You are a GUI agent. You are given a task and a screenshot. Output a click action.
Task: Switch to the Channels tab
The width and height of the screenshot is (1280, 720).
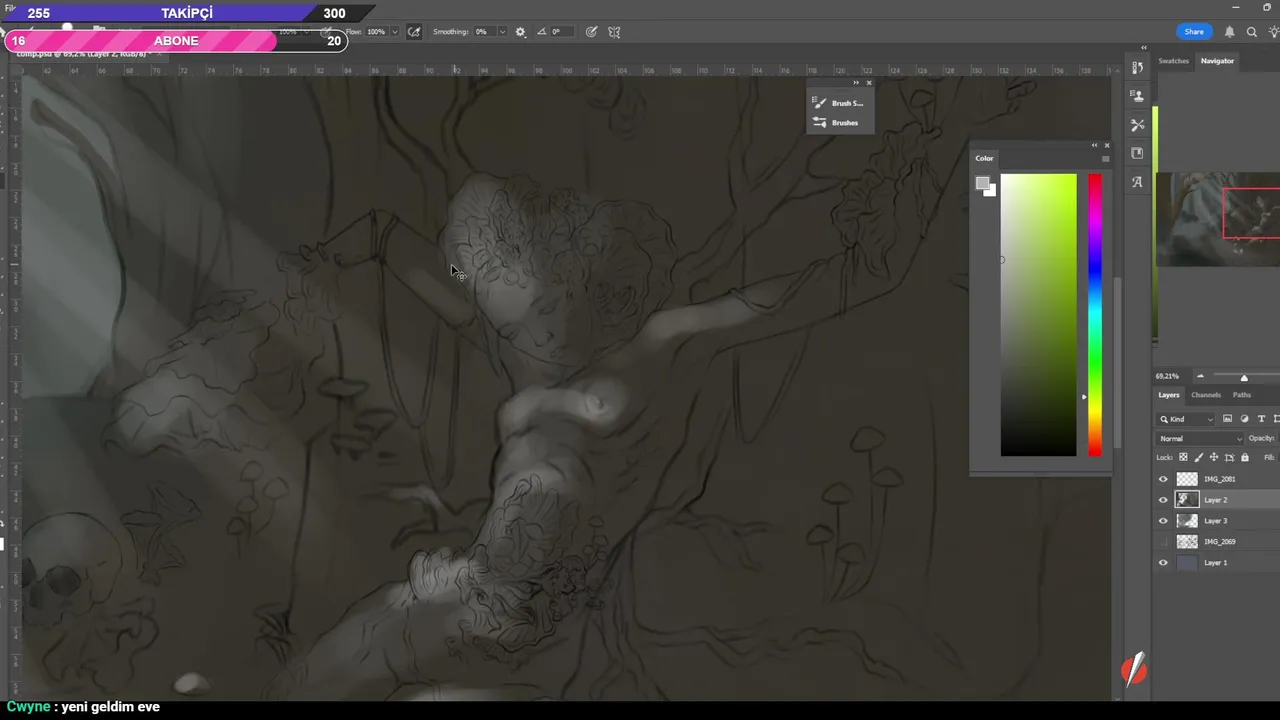tap(1206, 395)
